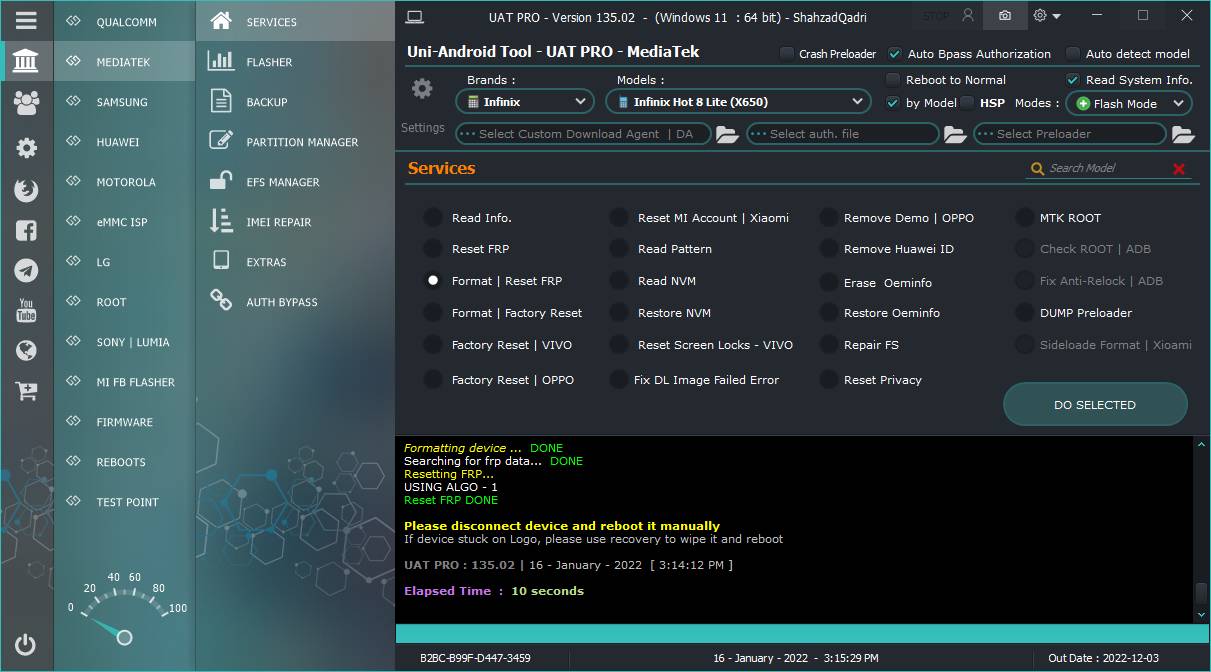Take screenshot with camera icon
1211x672 pixels.
[x=1004, y=16]
